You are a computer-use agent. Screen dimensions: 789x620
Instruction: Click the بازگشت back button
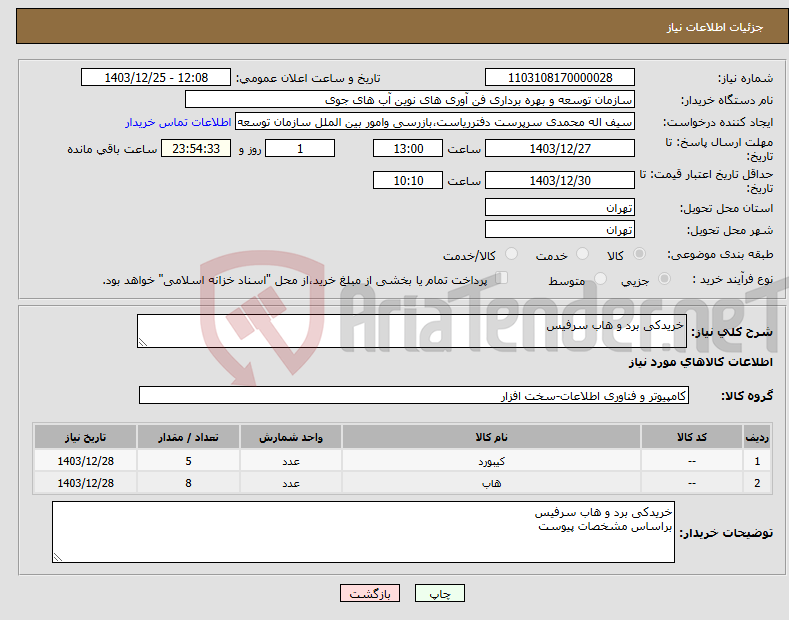pos(370,593)
